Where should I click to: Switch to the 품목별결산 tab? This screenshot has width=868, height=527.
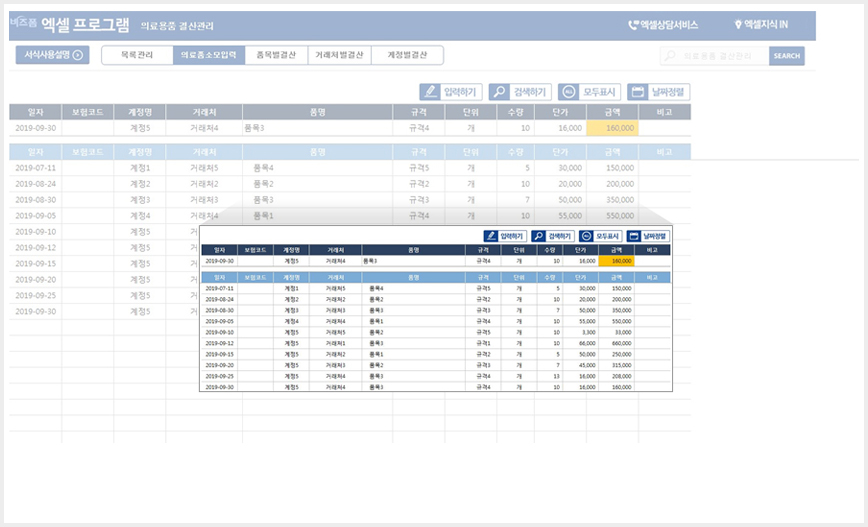276,55
